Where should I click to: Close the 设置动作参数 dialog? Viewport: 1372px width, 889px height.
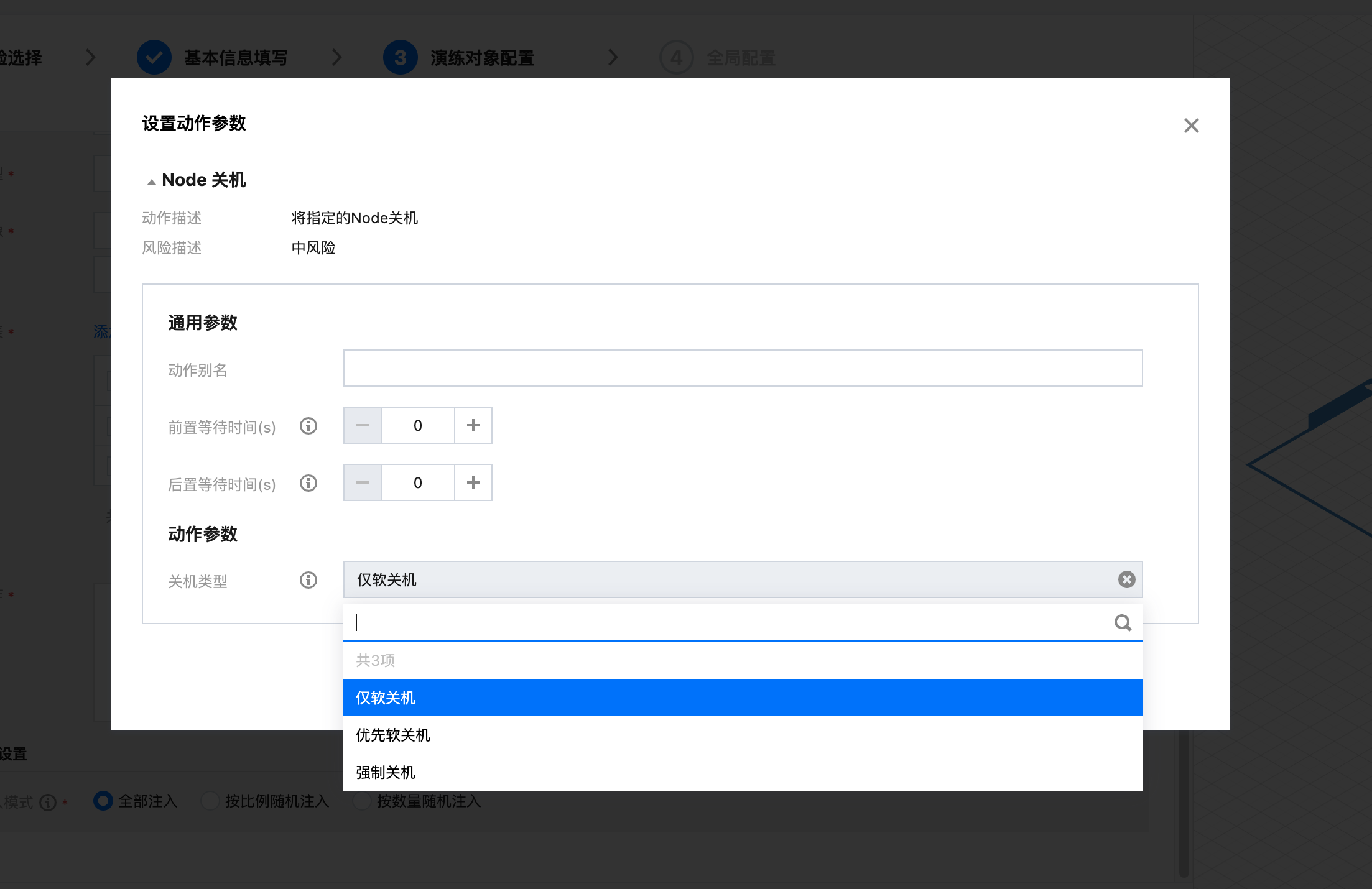click(x=1191, y=126)
